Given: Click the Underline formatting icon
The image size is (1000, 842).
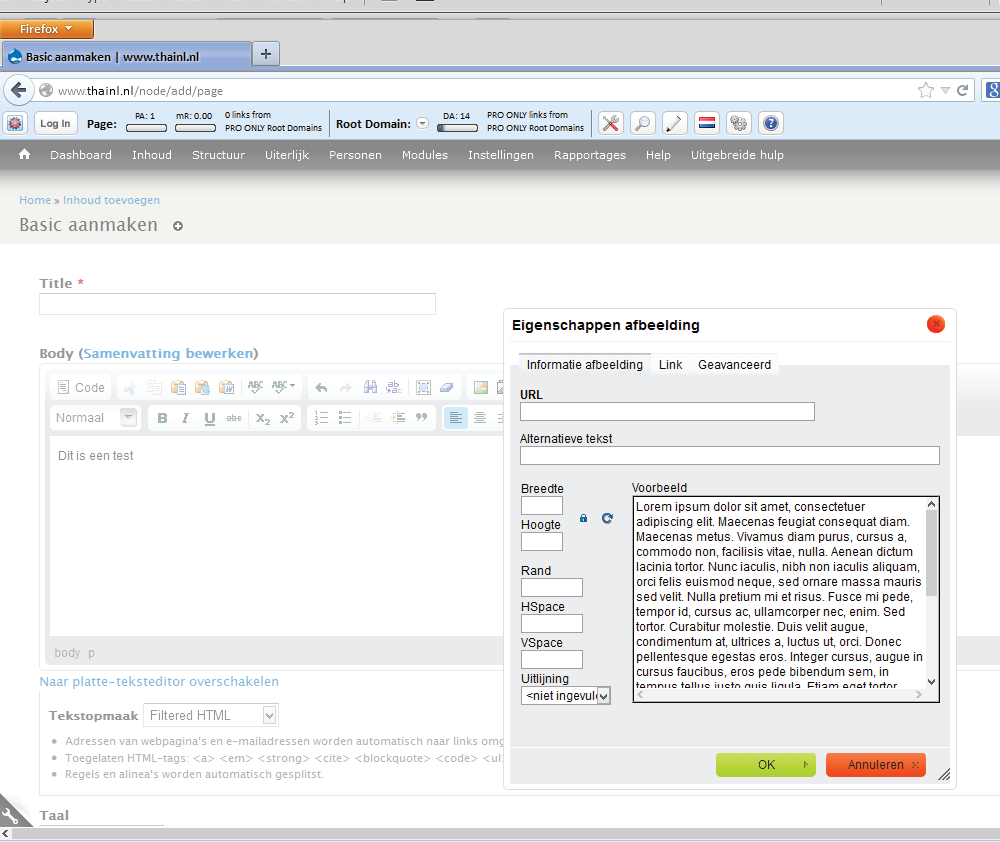Looking at the screenshot, I should point(209,418).
